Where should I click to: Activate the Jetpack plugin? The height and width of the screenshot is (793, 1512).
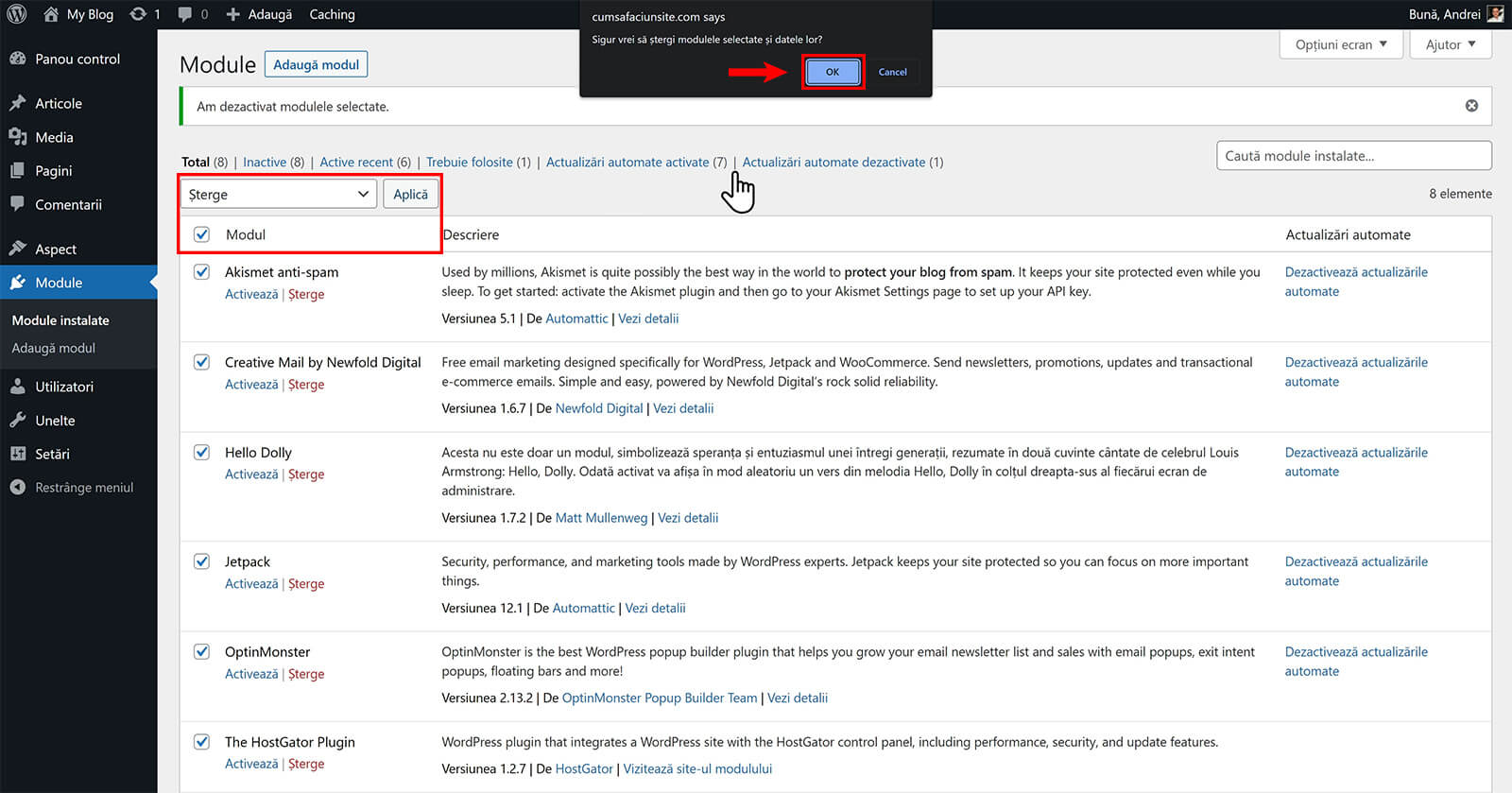pos(251,584)
